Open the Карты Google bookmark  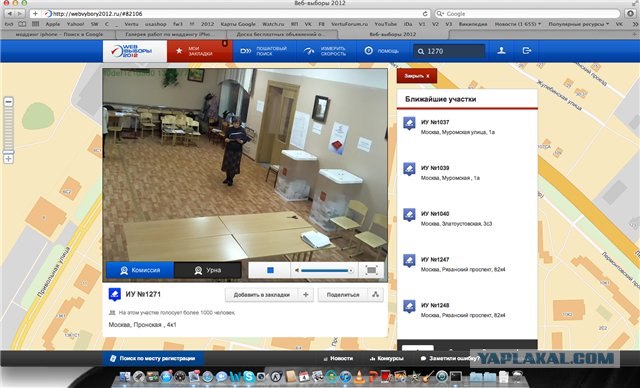point(238,24)
